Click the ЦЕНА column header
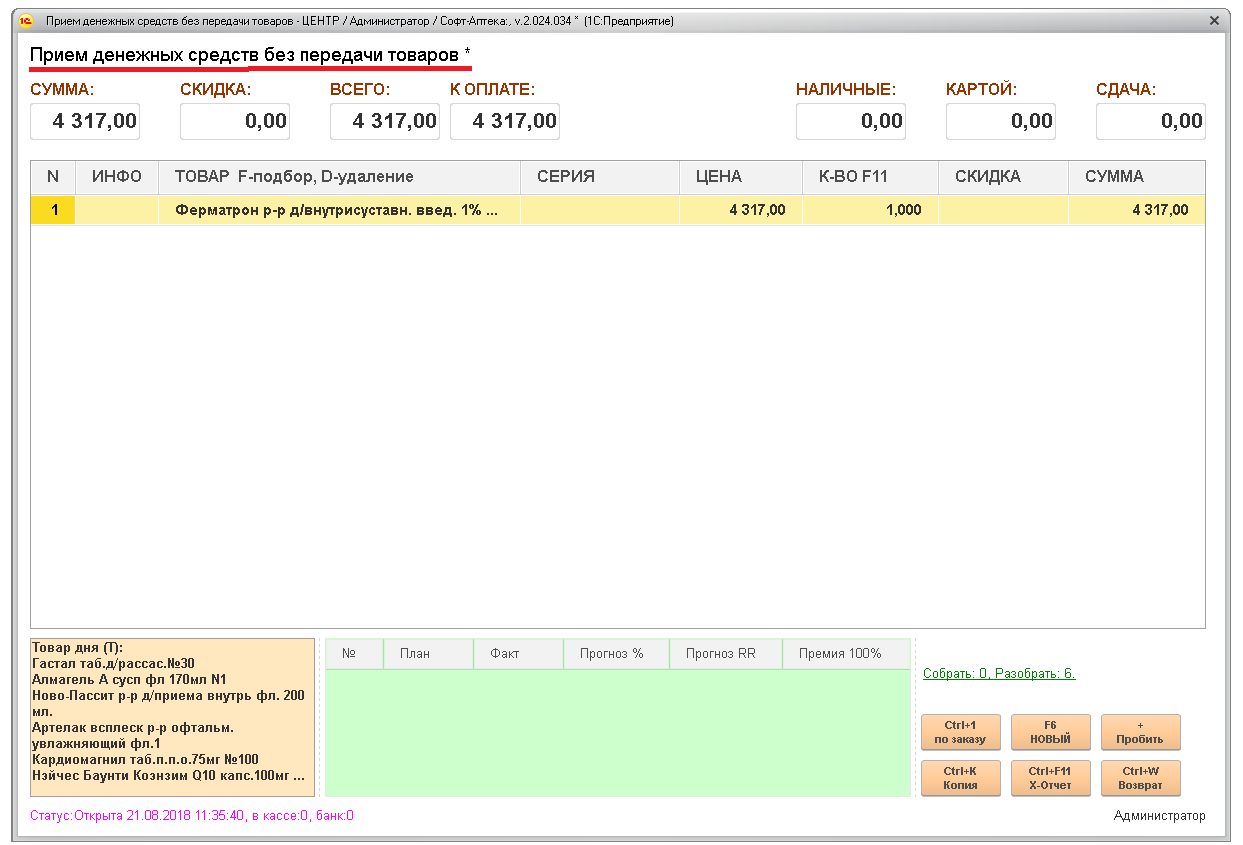1243x845 pixels. pos(739,177)
